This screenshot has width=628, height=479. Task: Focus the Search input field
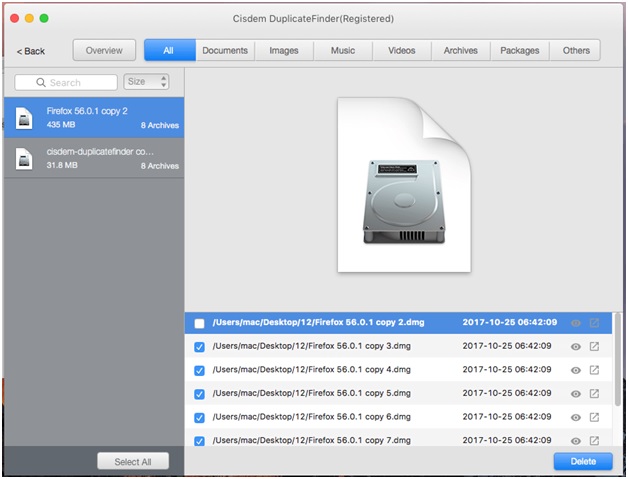(66, 83)
